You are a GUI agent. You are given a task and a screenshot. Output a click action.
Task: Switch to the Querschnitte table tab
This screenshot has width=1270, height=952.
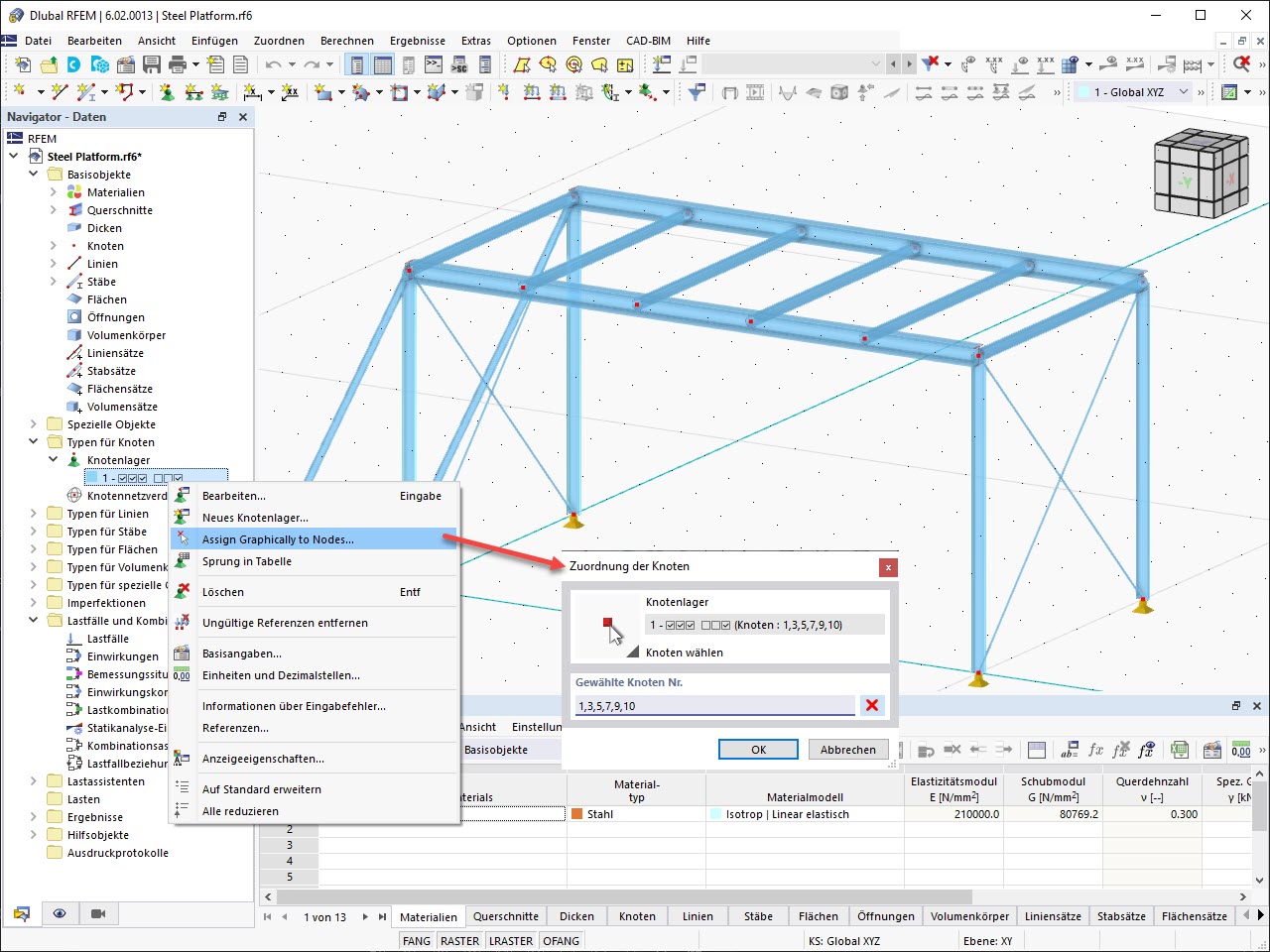pyautogui.click(x=506, y=916)
